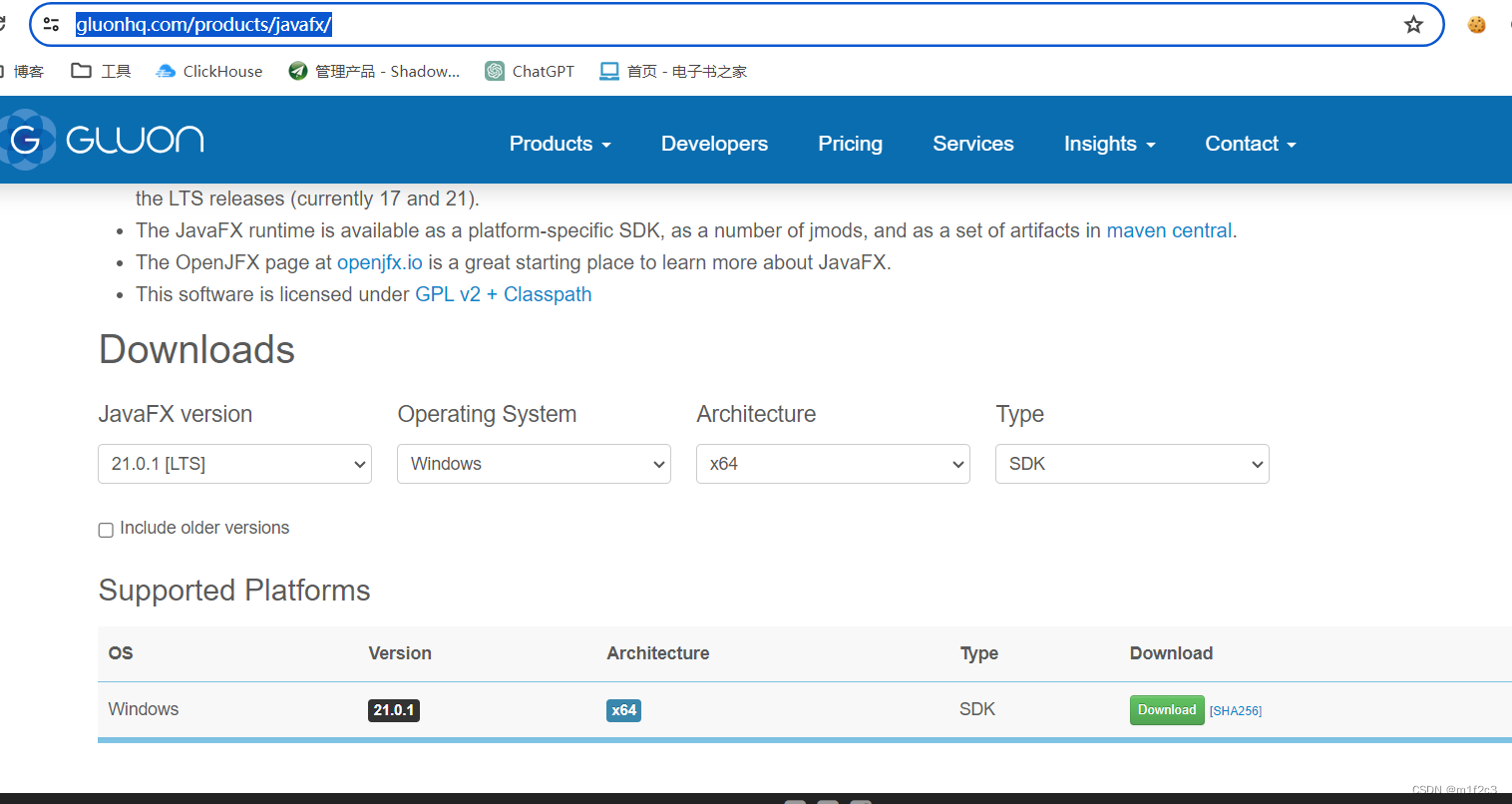Click the maven central link
1512x804 pixels.
click(1169, 230)
